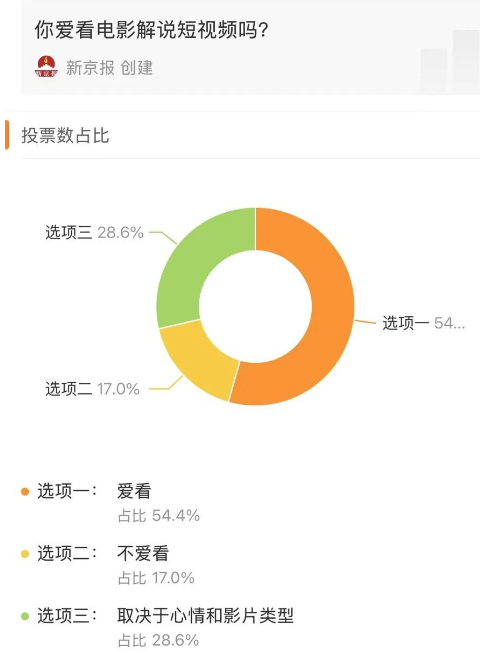The image size is (480, 652).
Task: Click the 选项三 28.6% chart label
Action: click(x=94, y=232)
